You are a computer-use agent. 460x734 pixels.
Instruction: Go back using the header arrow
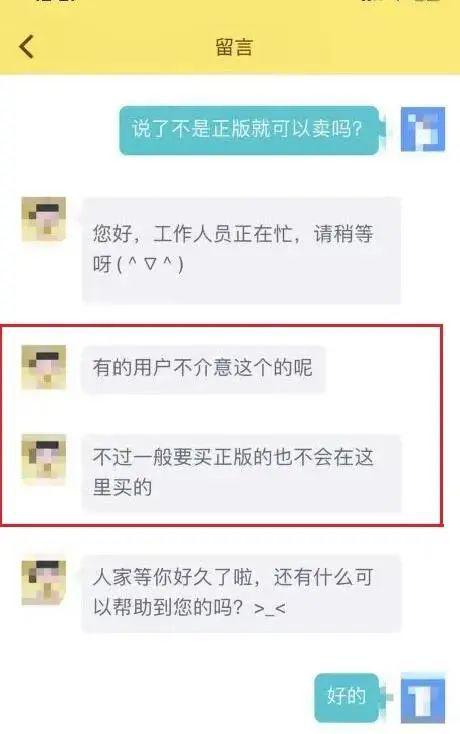[x=26, y=47]
